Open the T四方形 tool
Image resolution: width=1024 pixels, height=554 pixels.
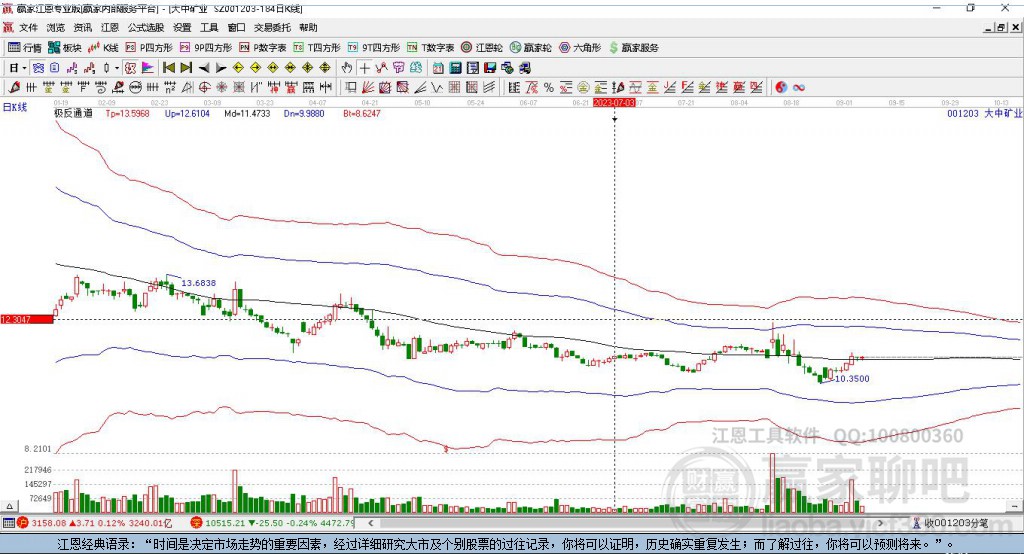317,48
